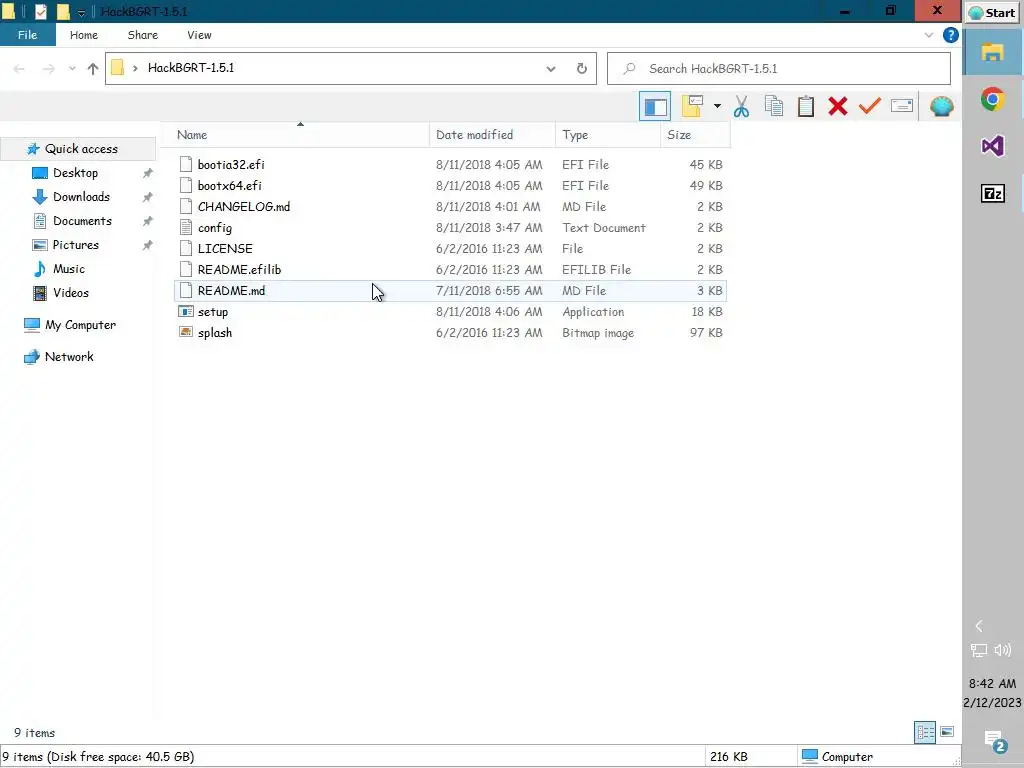Expand the address bar history dropdown

[551, 69]
